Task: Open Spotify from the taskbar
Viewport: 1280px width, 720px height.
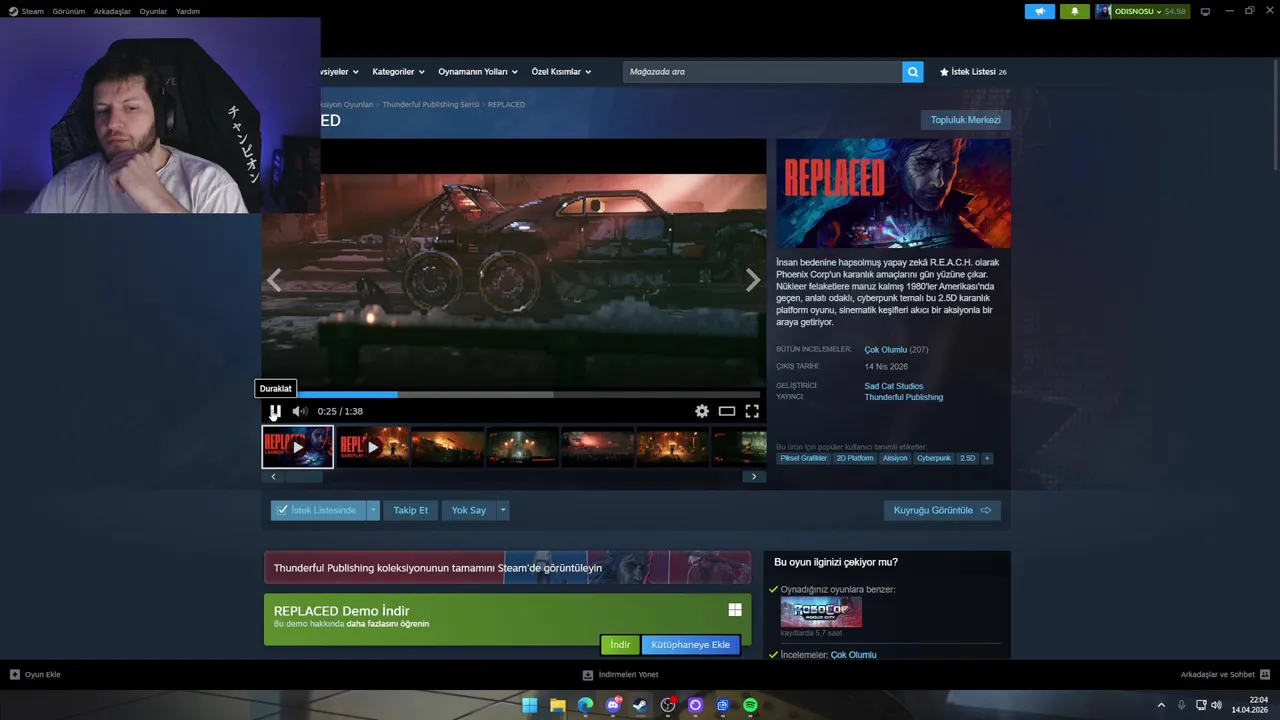Action: [x=750, y=705]
